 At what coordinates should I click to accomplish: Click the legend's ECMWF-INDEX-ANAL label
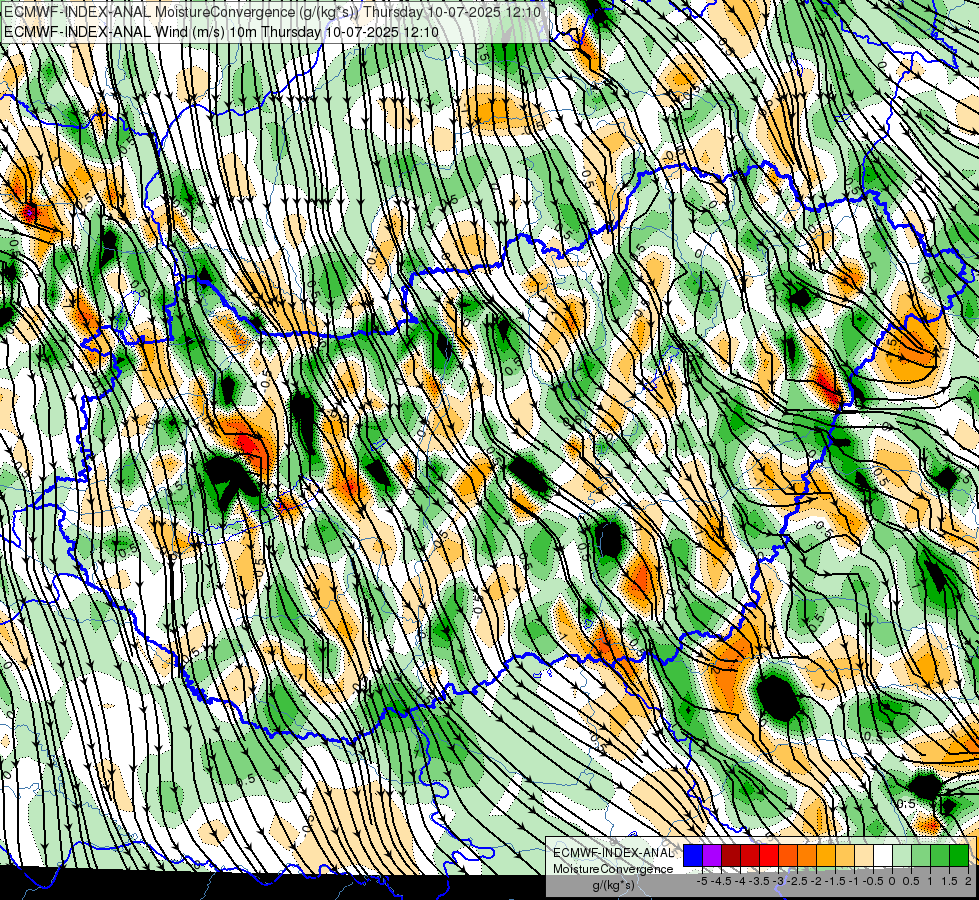[614, 853]
